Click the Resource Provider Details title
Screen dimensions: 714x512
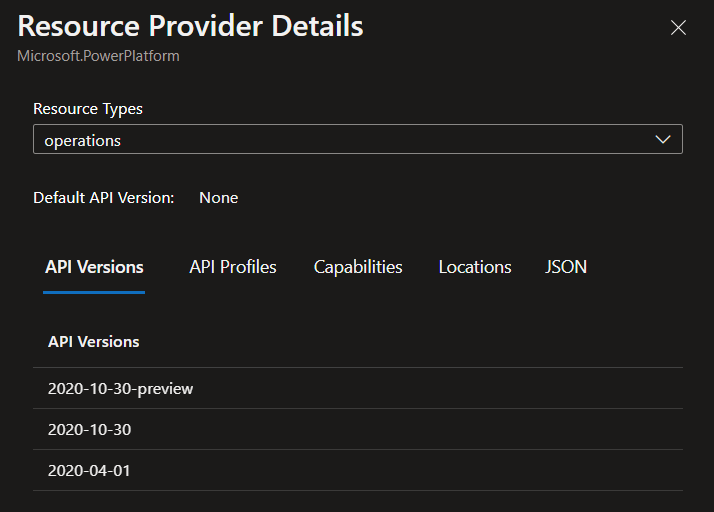pyautogui.click(x=190, y=26)
